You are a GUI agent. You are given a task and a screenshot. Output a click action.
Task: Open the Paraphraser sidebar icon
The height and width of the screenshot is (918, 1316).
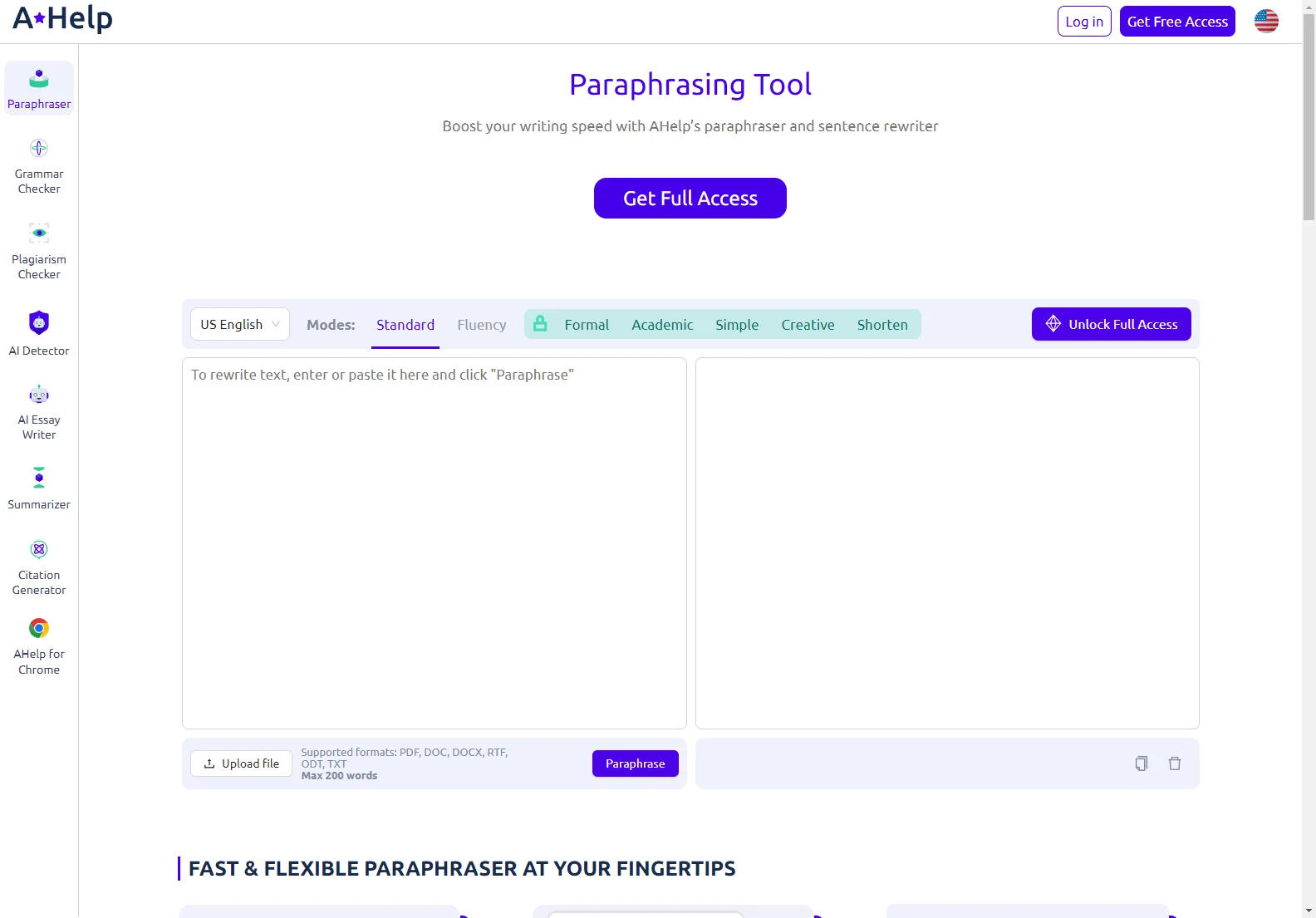[39, 79]
